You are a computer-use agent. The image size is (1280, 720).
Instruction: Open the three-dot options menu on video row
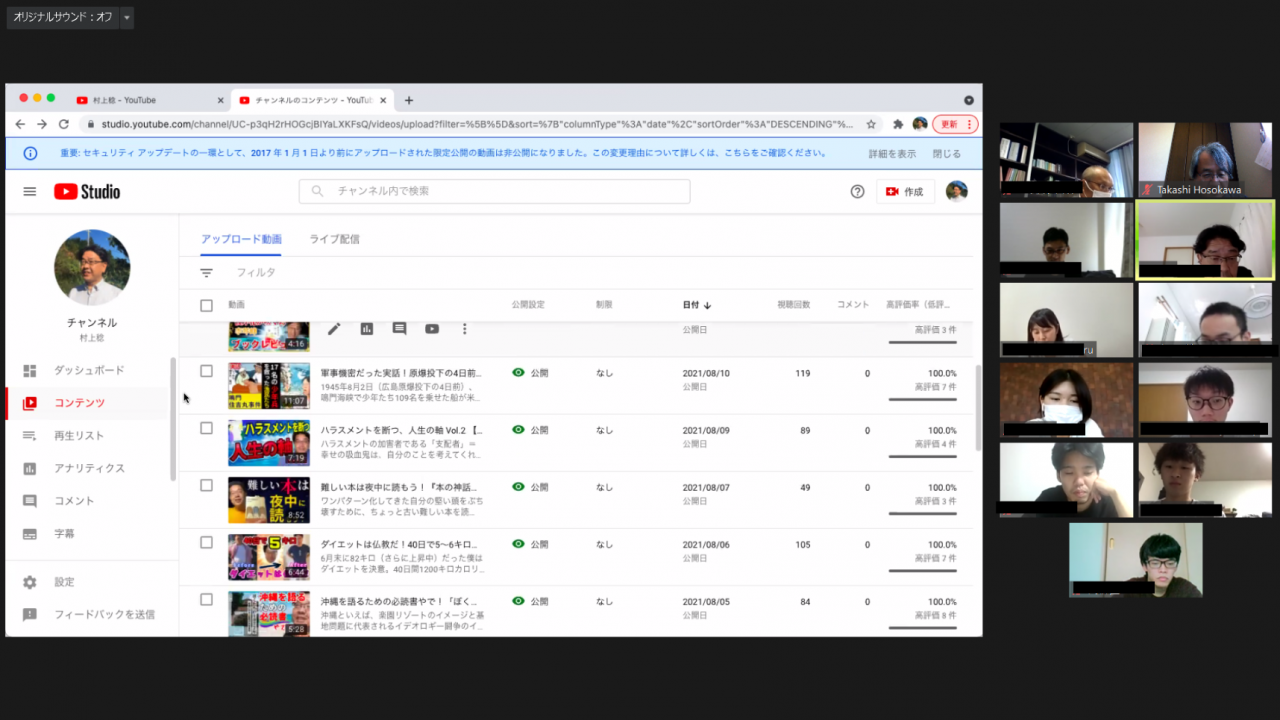tap(464, 329)
